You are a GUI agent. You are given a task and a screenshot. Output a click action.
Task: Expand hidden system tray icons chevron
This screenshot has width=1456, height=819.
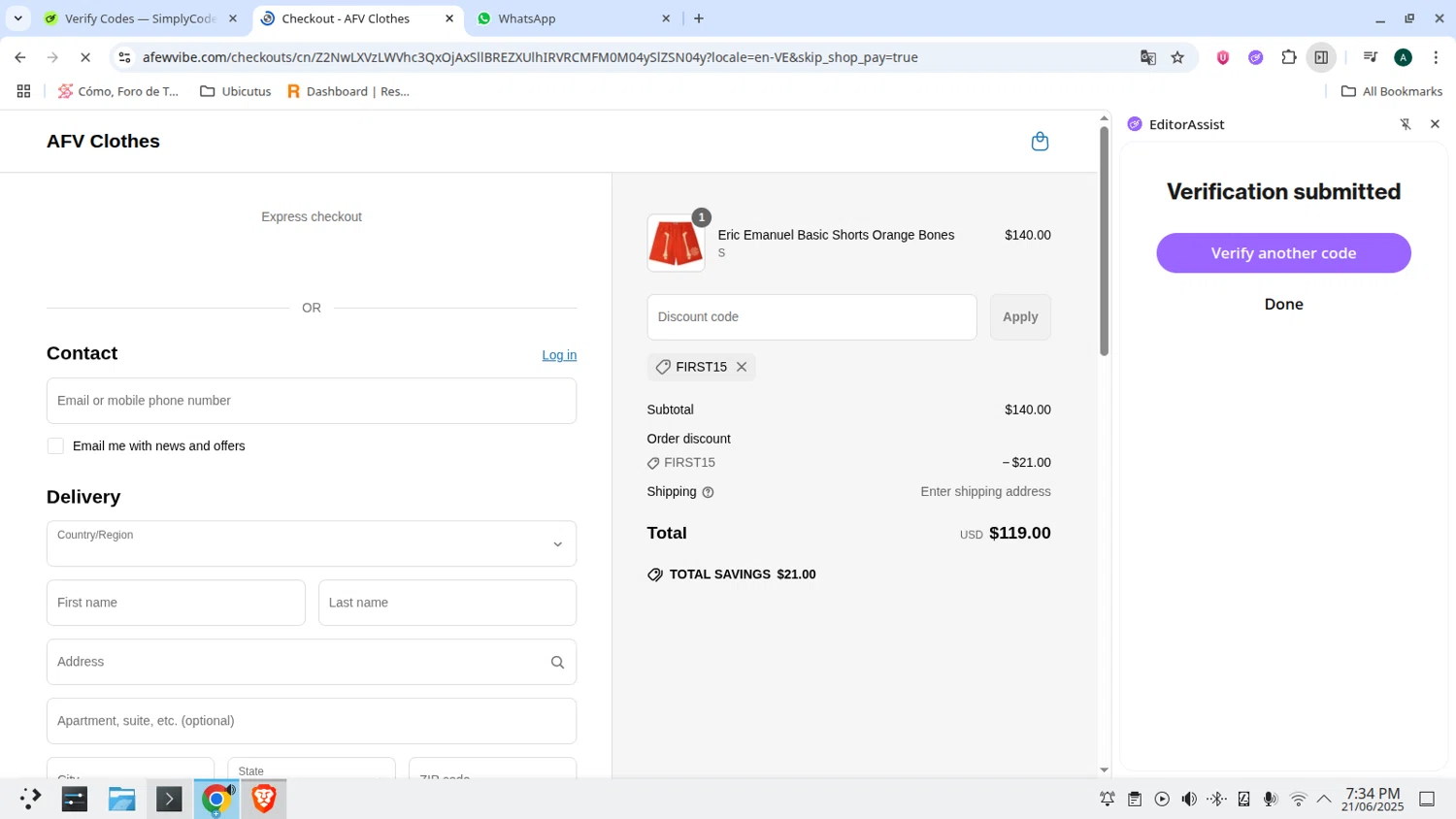pos(1324,799)
